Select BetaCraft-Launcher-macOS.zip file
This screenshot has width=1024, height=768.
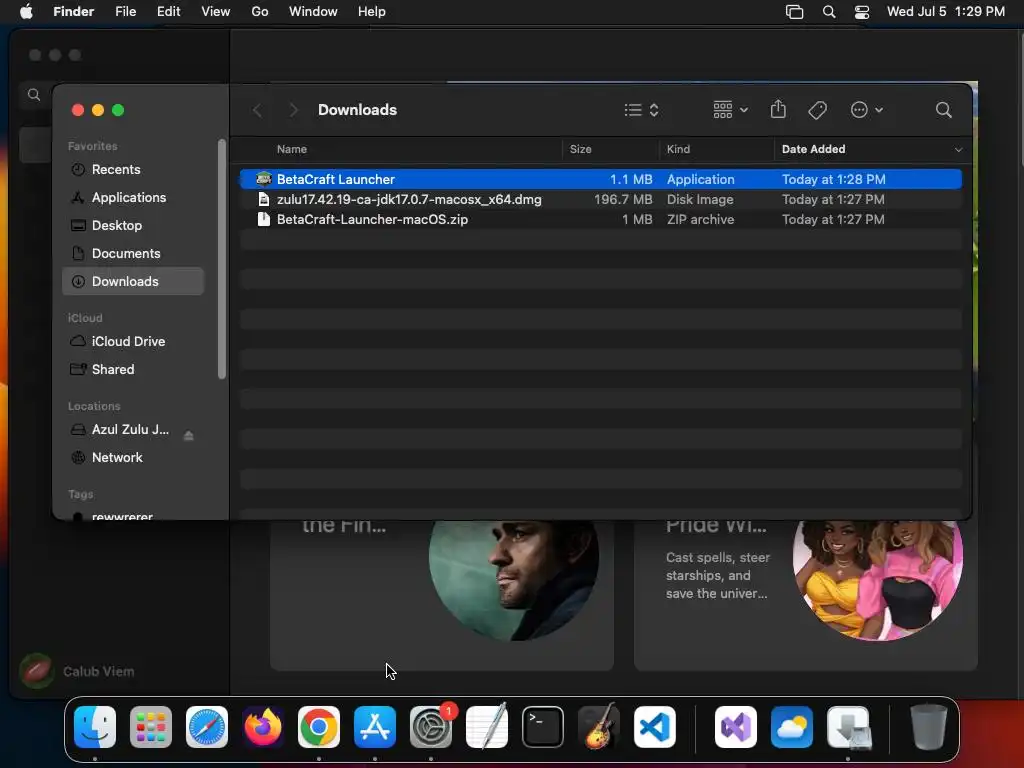point(601,219)
